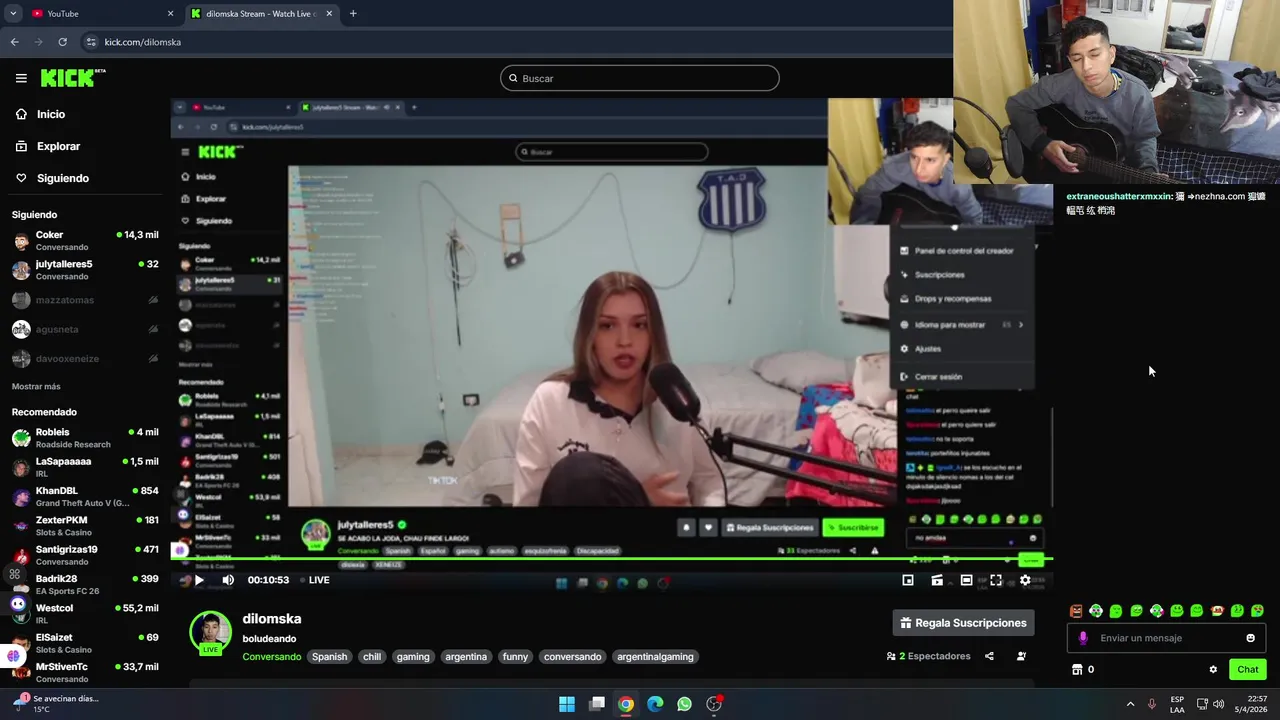
Task: Open the Kick shop icon below chat
Action: point(1077,669)
